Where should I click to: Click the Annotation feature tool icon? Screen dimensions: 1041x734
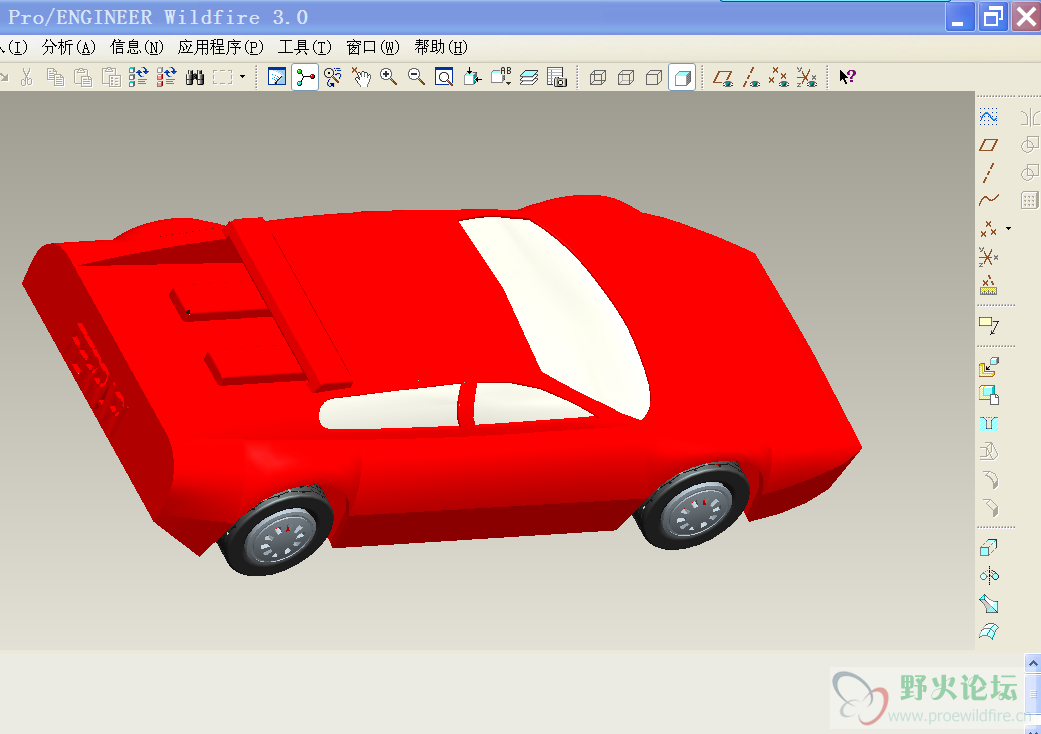(989, 325)
